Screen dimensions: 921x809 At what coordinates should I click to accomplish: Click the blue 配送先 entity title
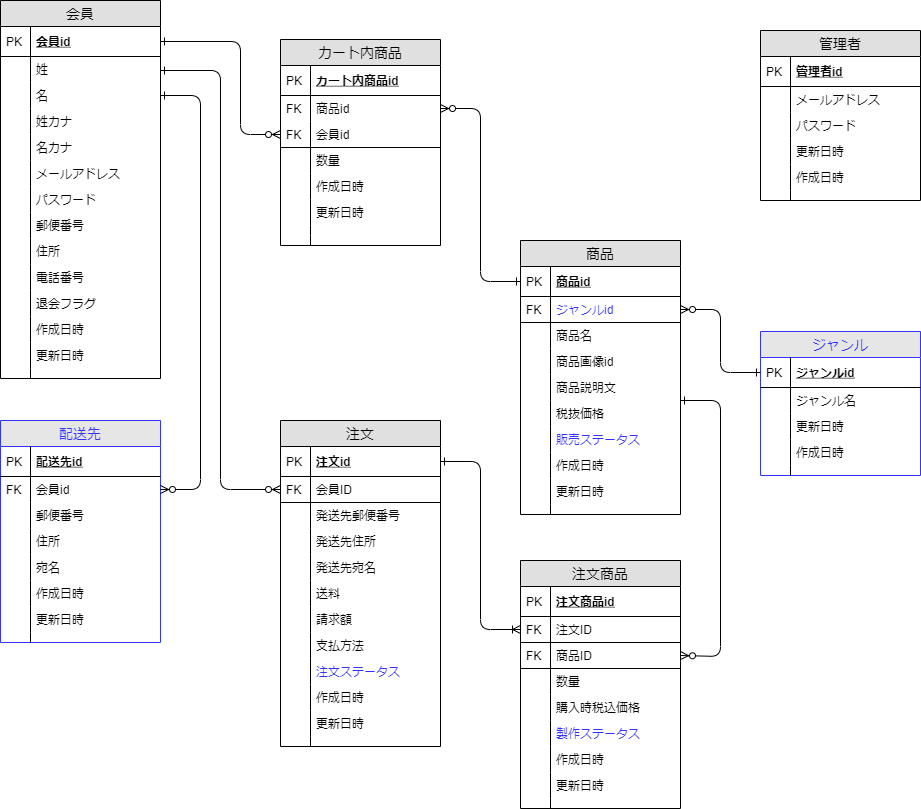81,433
